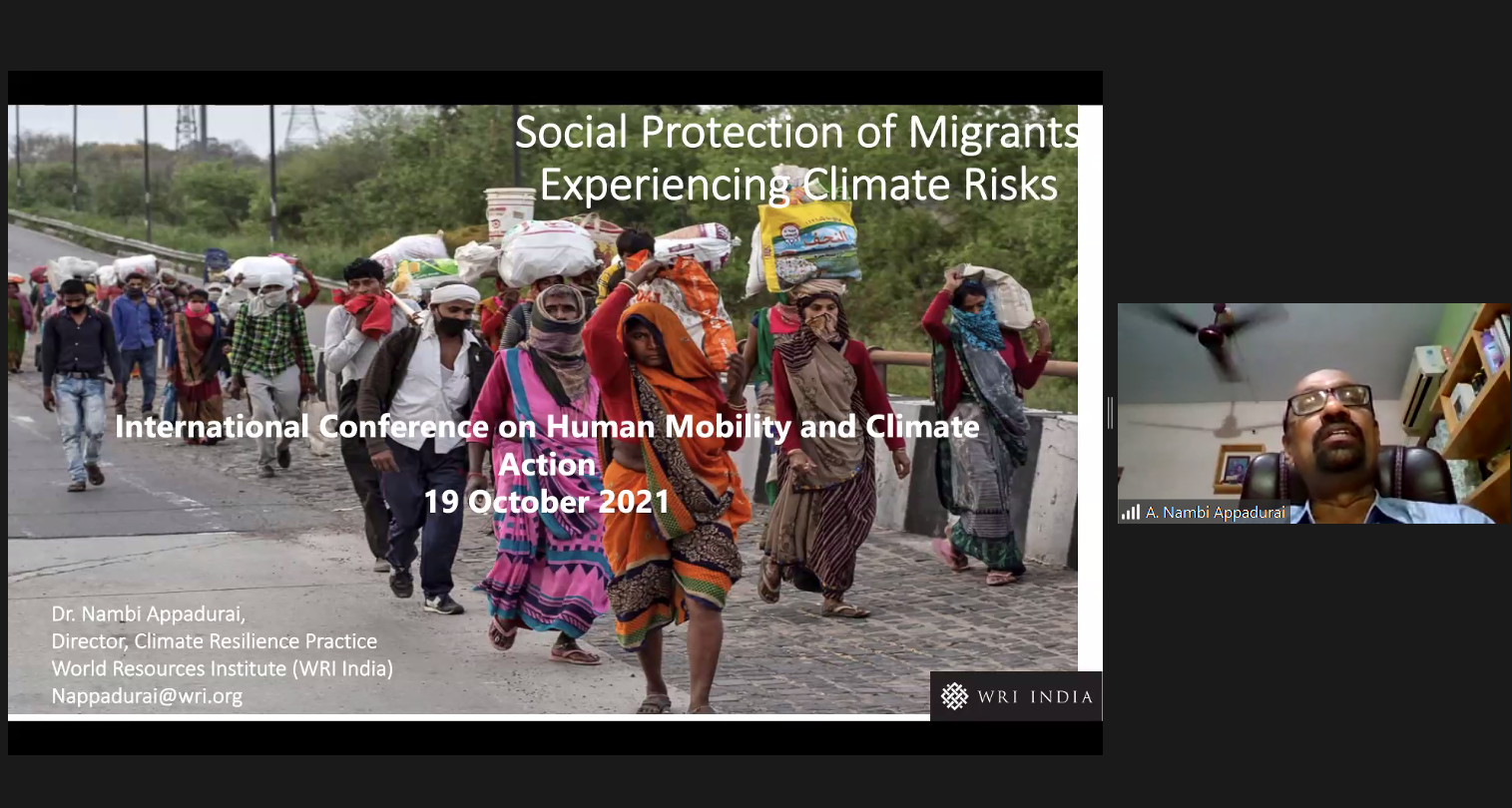Click the framed picture in the speaker video
This screenshot has height=808, width=1512.
pos(1237,467)
